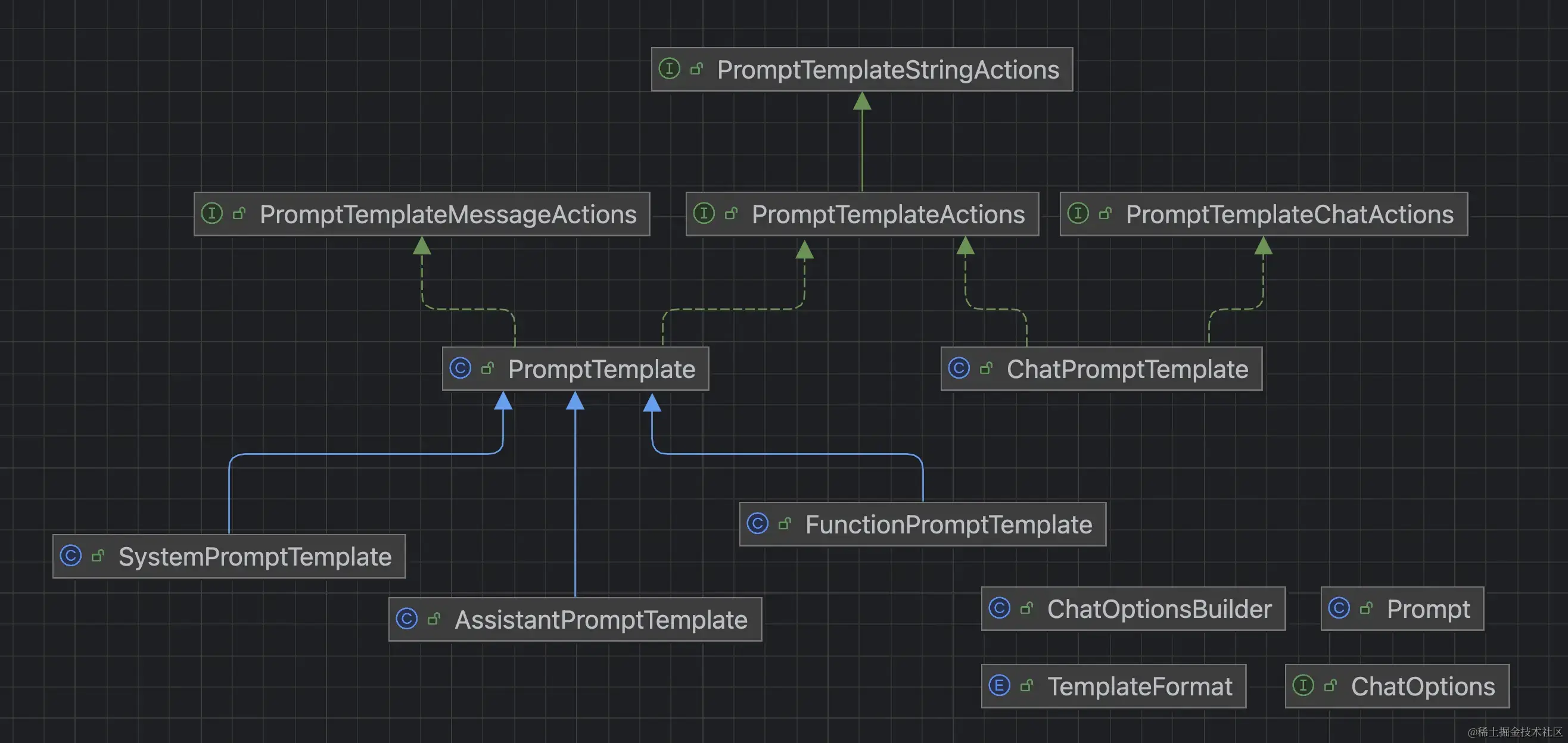Select the AssistantPromptTemplate node label
1568x743 pixels.
(600, 620)
